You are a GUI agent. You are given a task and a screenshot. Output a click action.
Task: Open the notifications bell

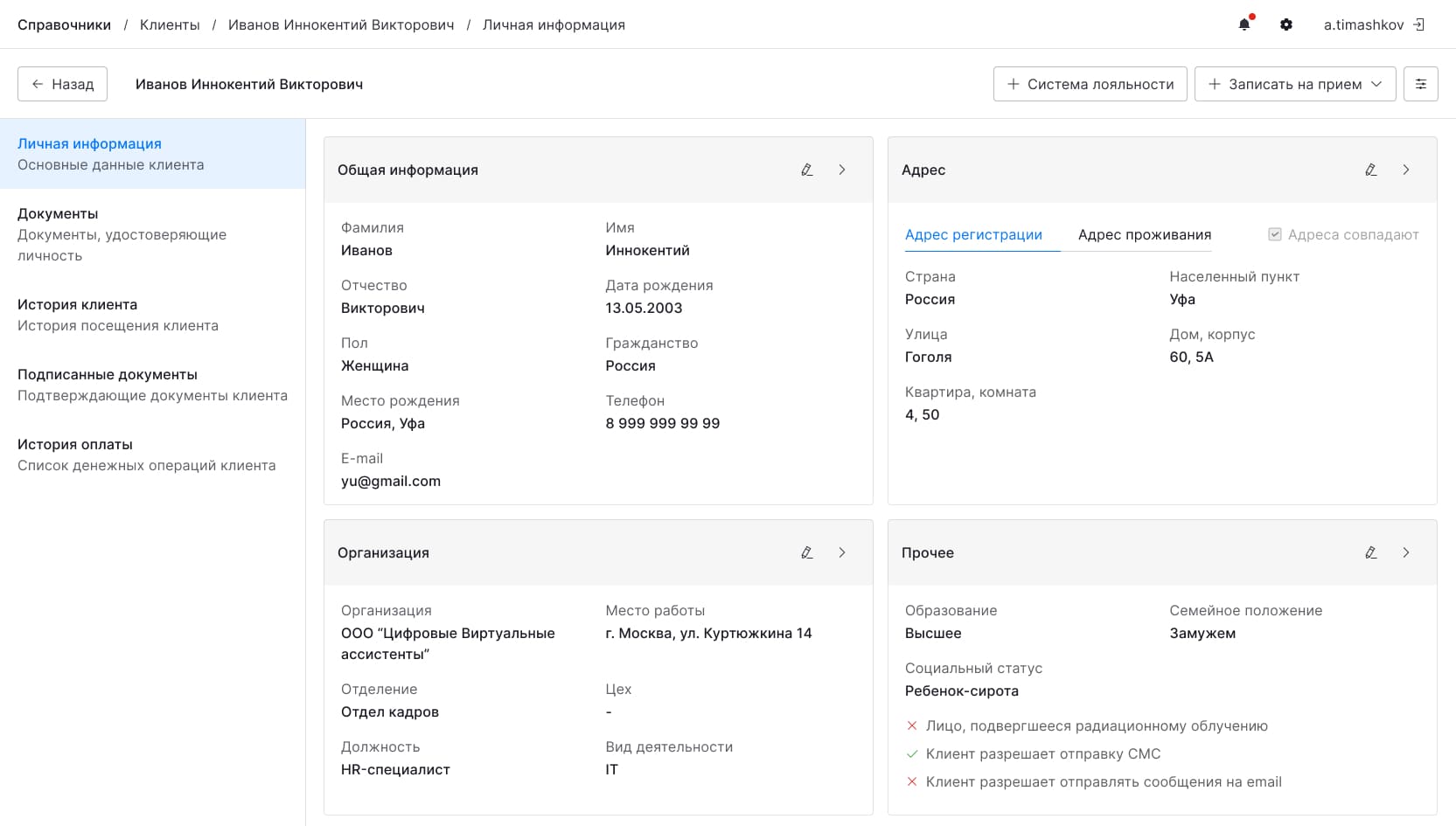(1244, 24)
